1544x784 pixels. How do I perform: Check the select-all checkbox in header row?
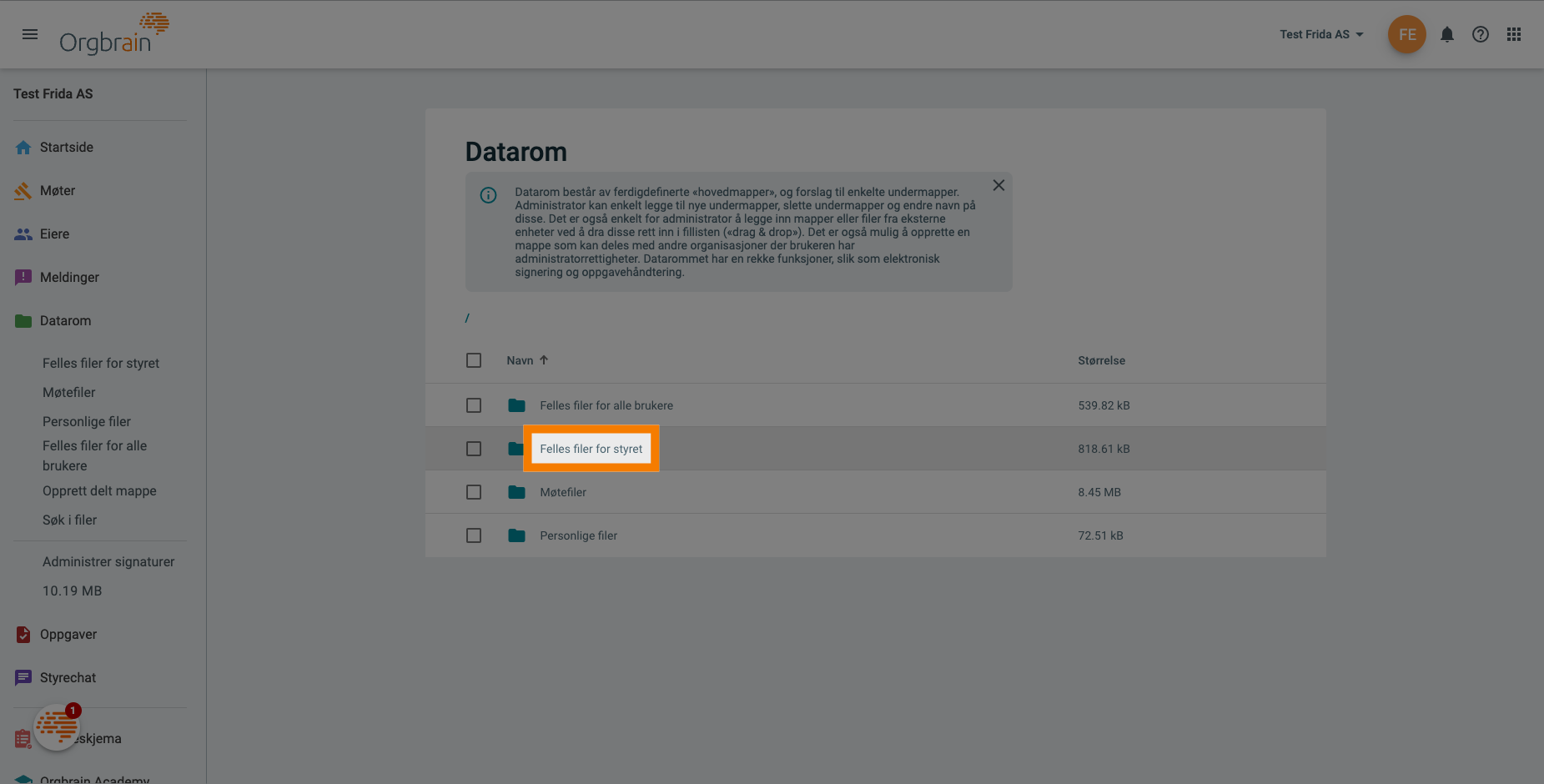click(x=474, y=359)
